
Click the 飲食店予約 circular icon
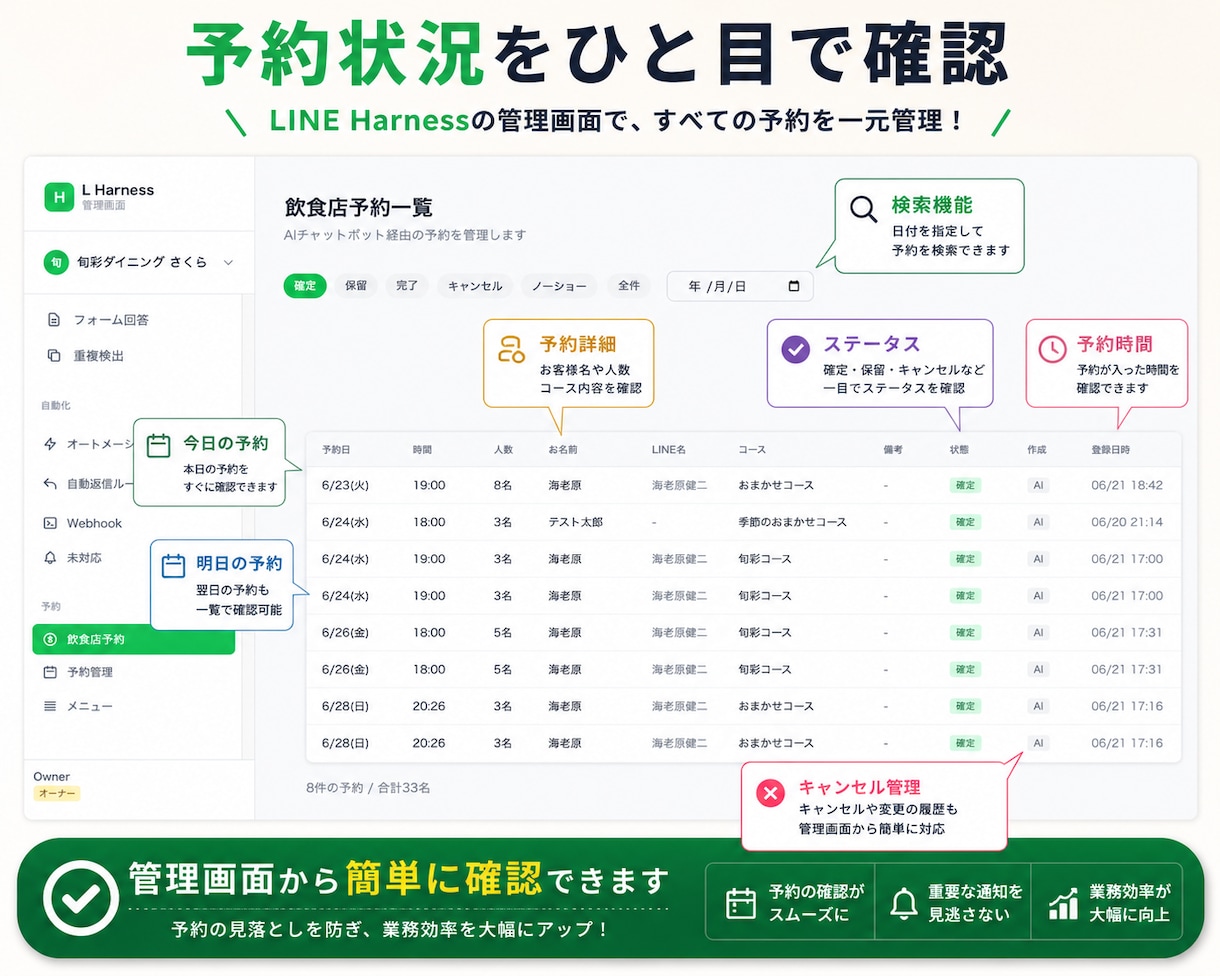point(50,639)
